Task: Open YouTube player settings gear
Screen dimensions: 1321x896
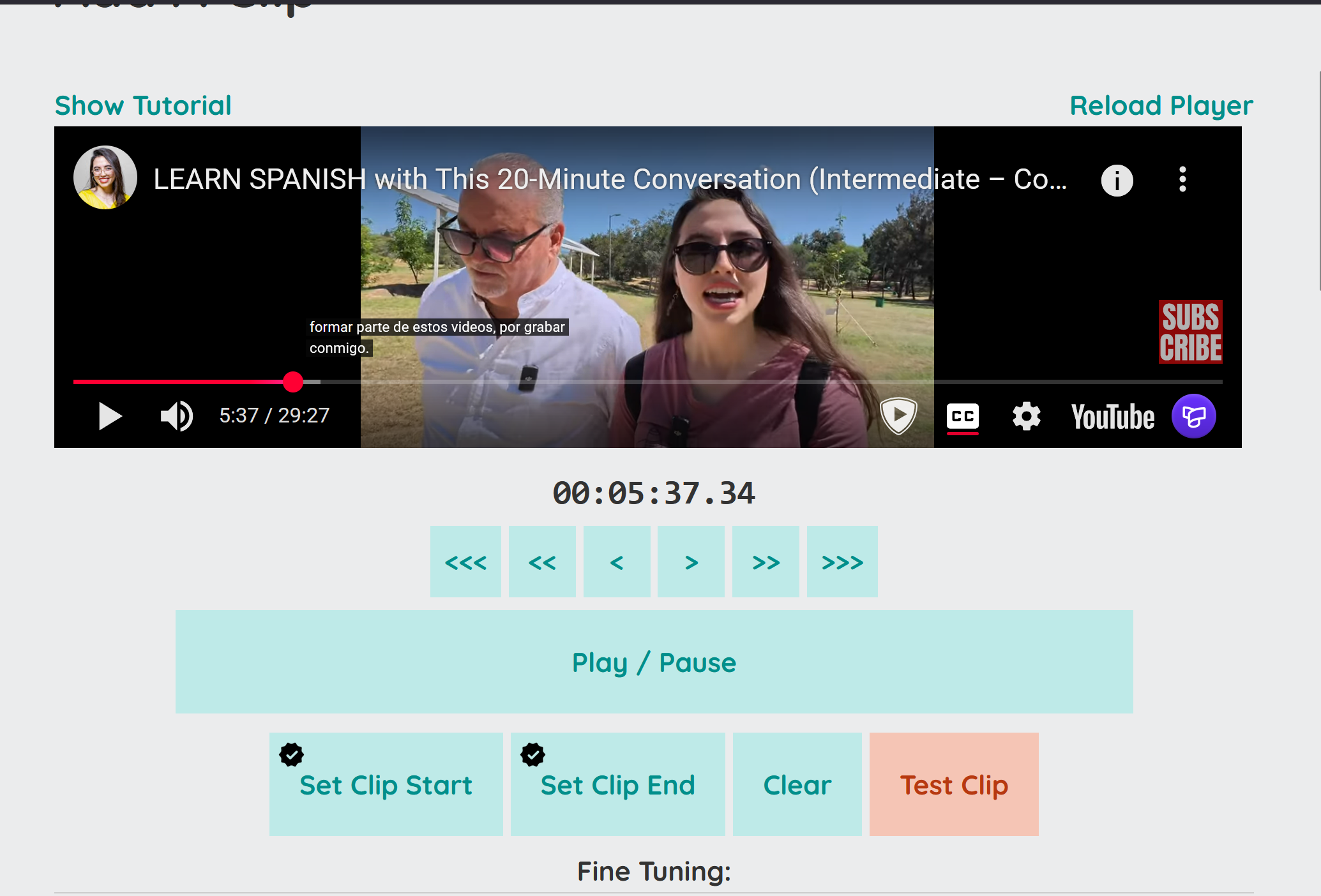Action: pyautogui.click(x=1026, y=417)
